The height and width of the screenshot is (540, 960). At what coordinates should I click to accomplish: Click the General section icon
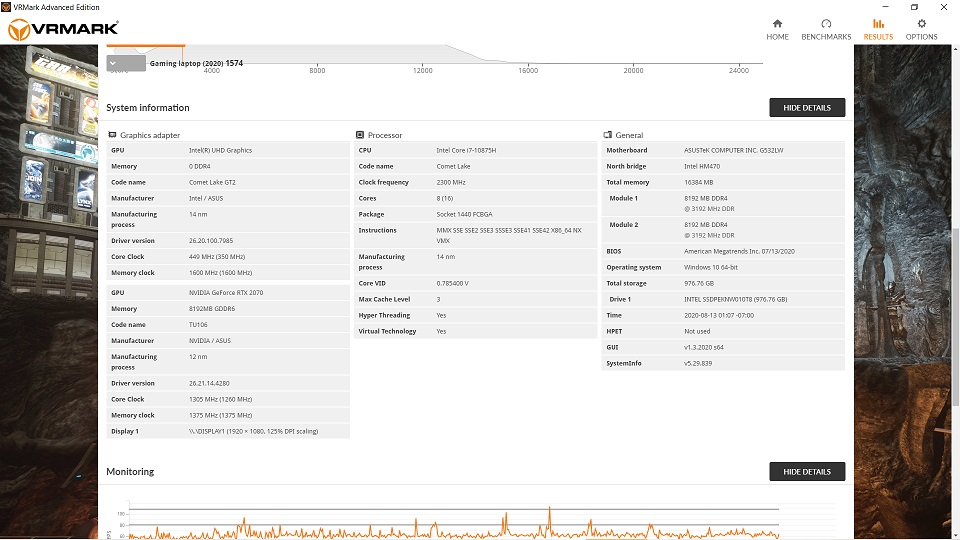tap(607, 135)
